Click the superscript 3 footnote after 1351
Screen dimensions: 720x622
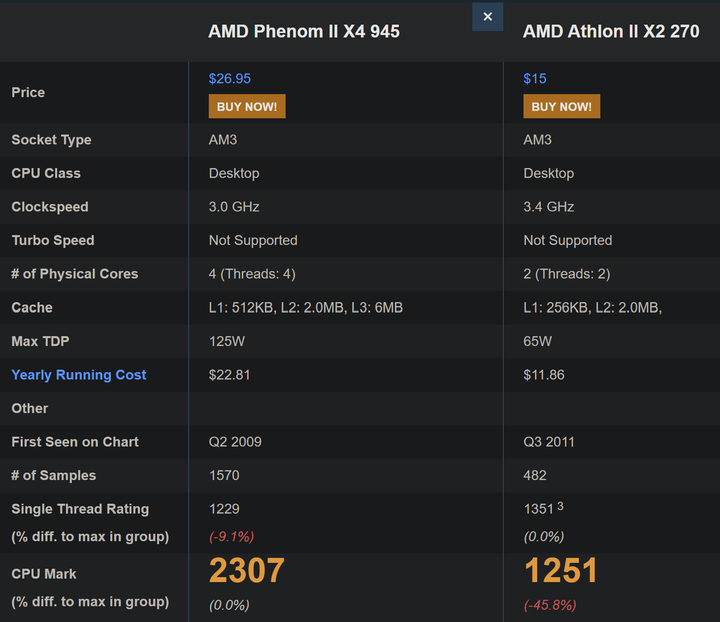coord(560,506)
